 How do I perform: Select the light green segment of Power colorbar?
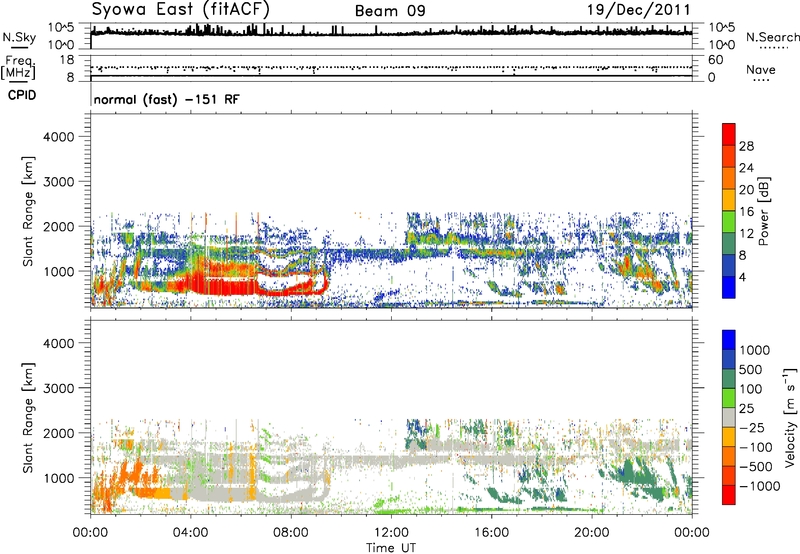click(x=729, y=222)
